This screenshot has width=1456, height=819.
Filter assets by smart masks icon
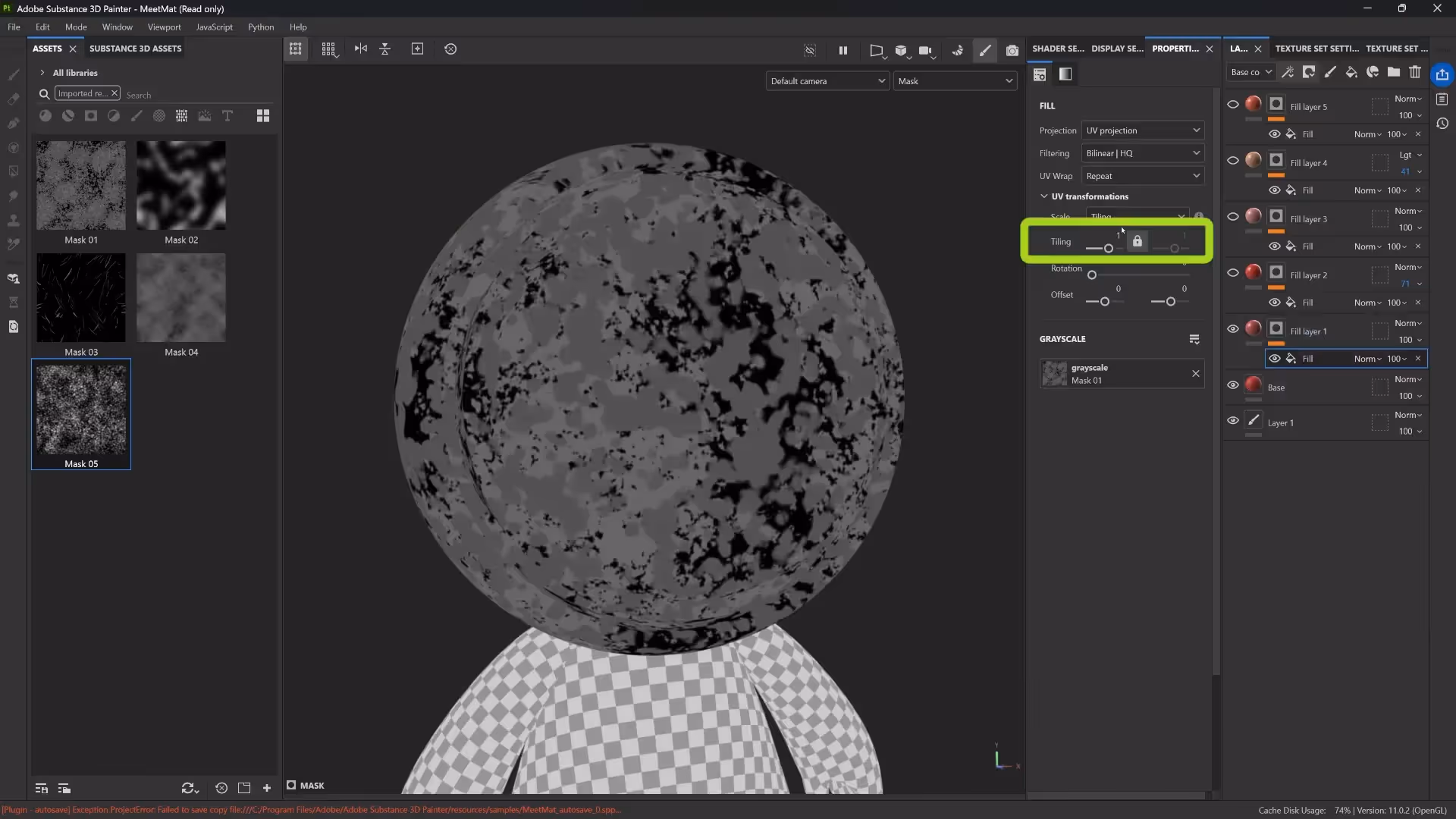click(x=91, y=116)
